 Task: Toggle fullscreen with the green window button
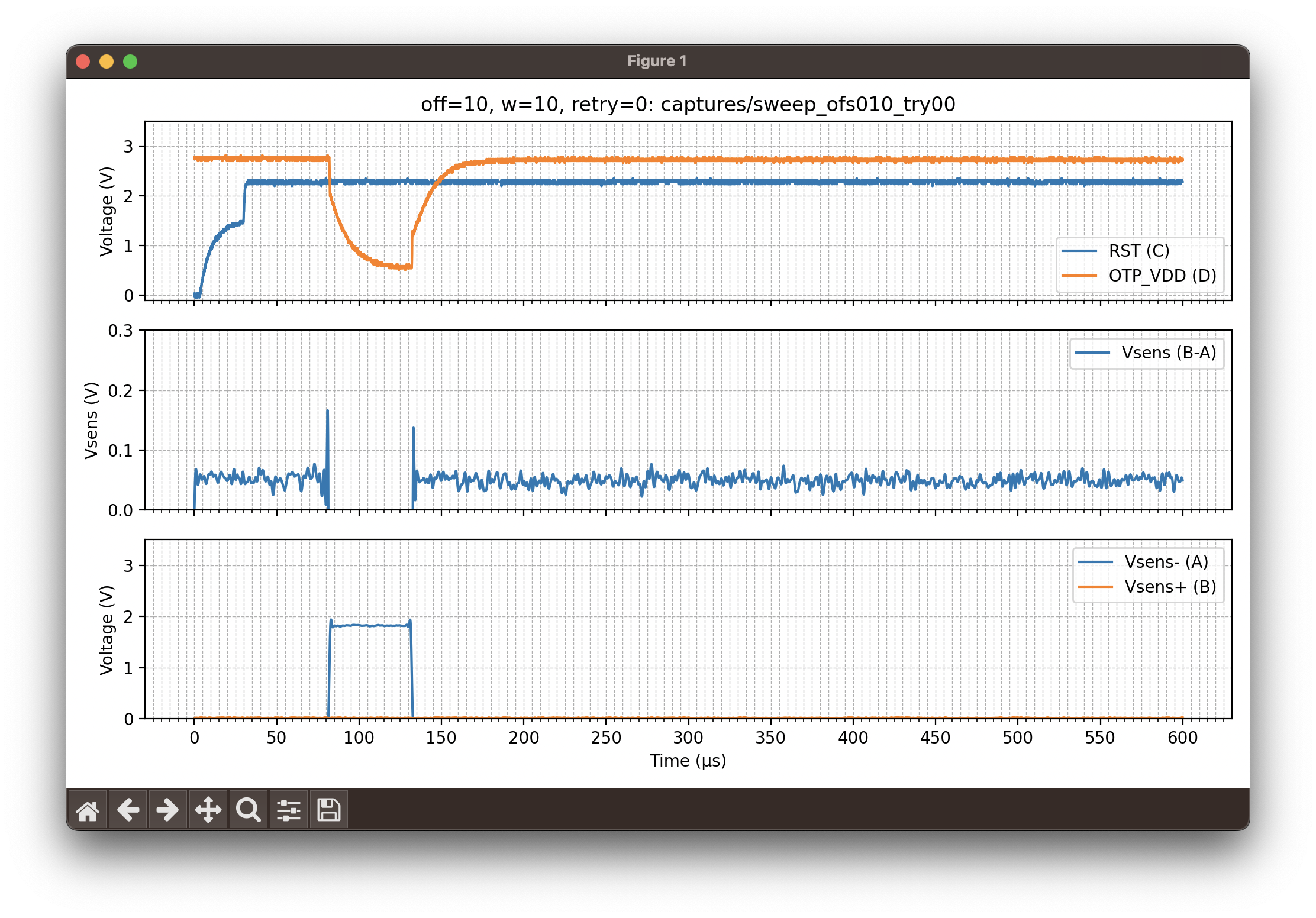[x=130, y=61]
